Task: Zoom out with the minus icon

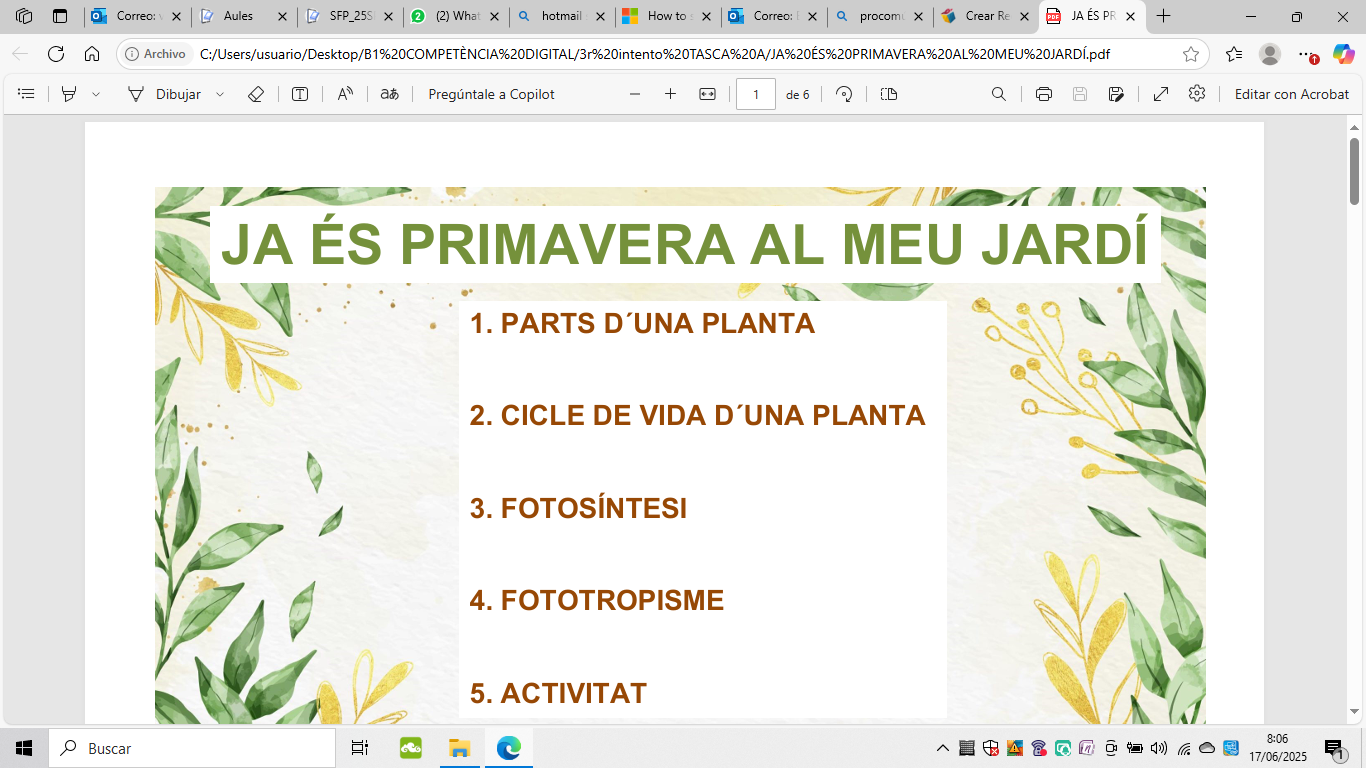Action: pyautogui.click(x=635, y=94)
